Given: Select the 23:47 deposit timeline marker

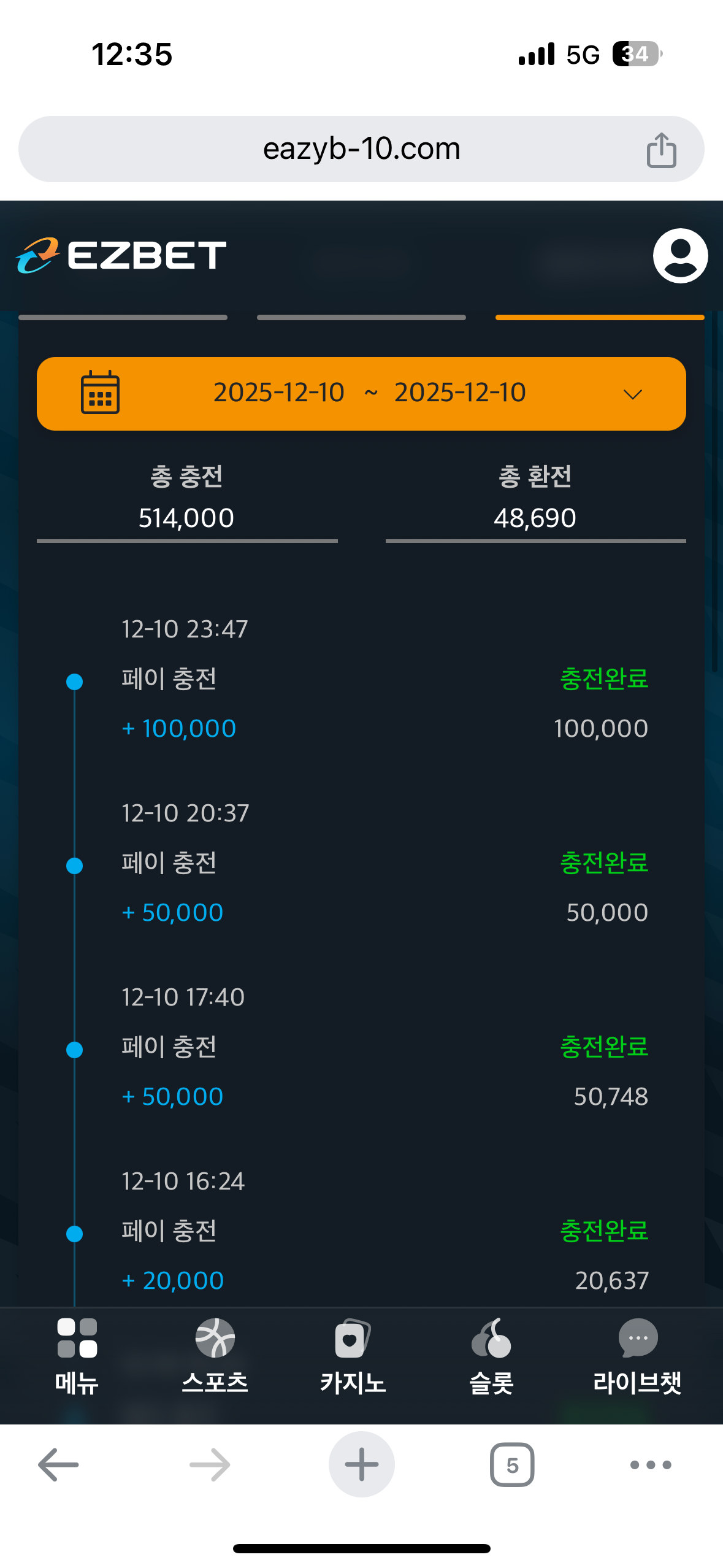Looking at the screenshot, I should click(74, 682).
